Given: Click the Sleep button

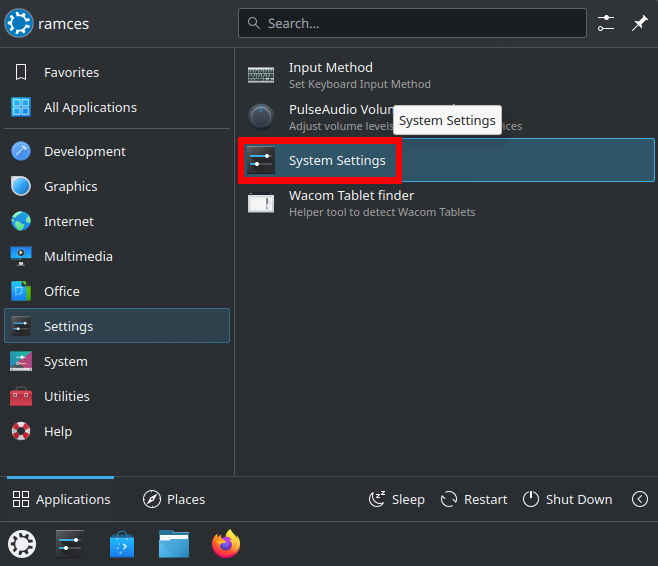Looking at the screenshot, I should click(x=397, y=499).
